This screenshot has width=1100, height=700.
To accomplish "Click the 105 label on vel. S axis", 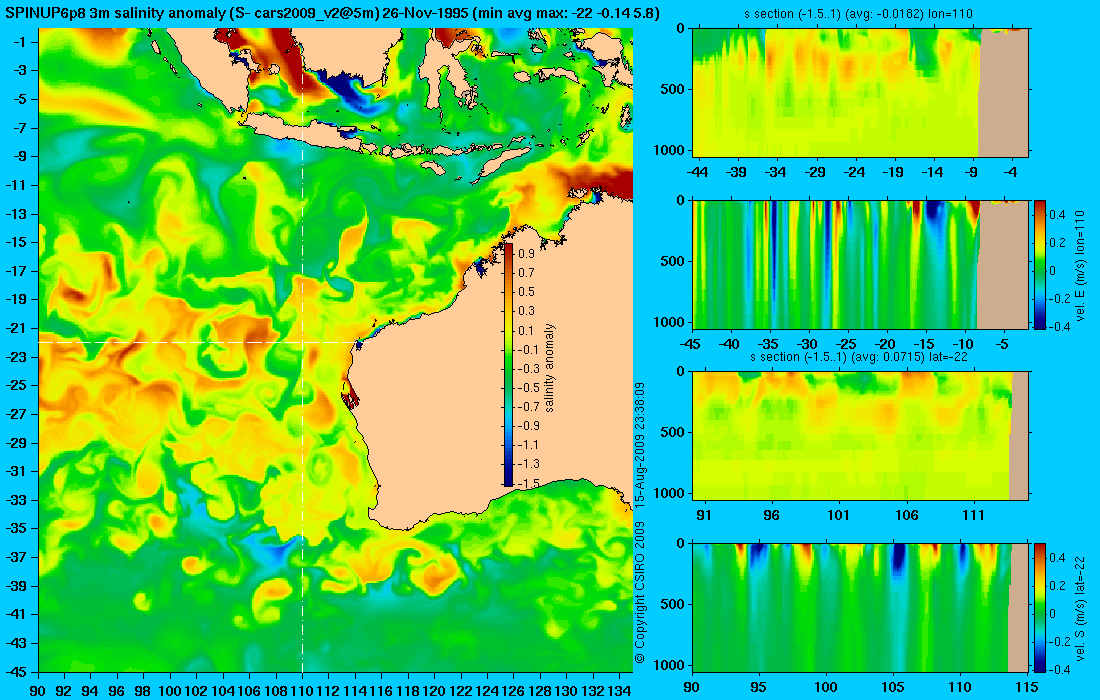I will [892, 687].
